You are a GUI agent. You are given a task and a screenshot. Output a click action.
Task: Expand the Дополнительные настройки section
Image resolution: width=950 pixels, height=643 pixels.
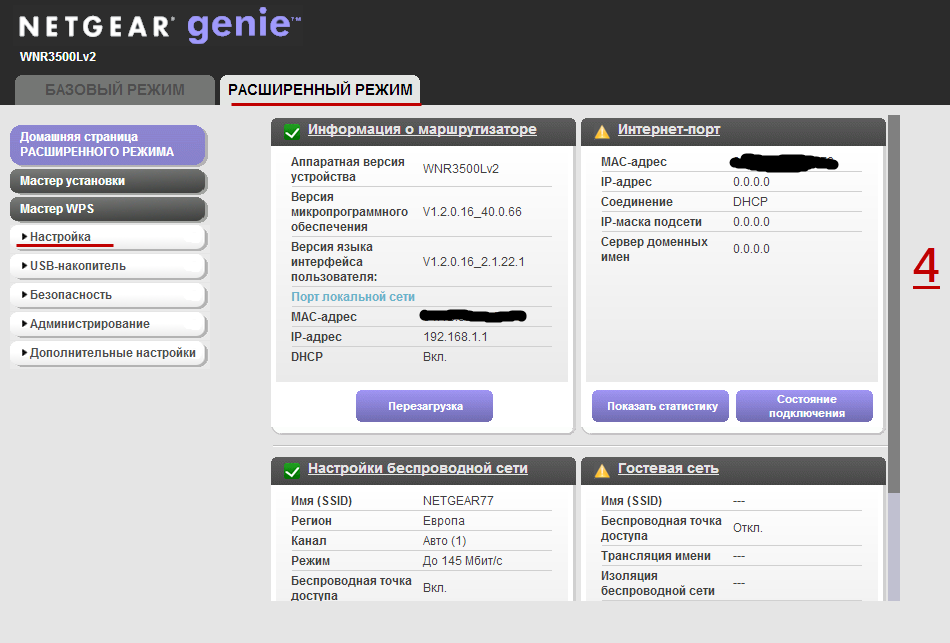pyautogui.click(x=108, y=353)
